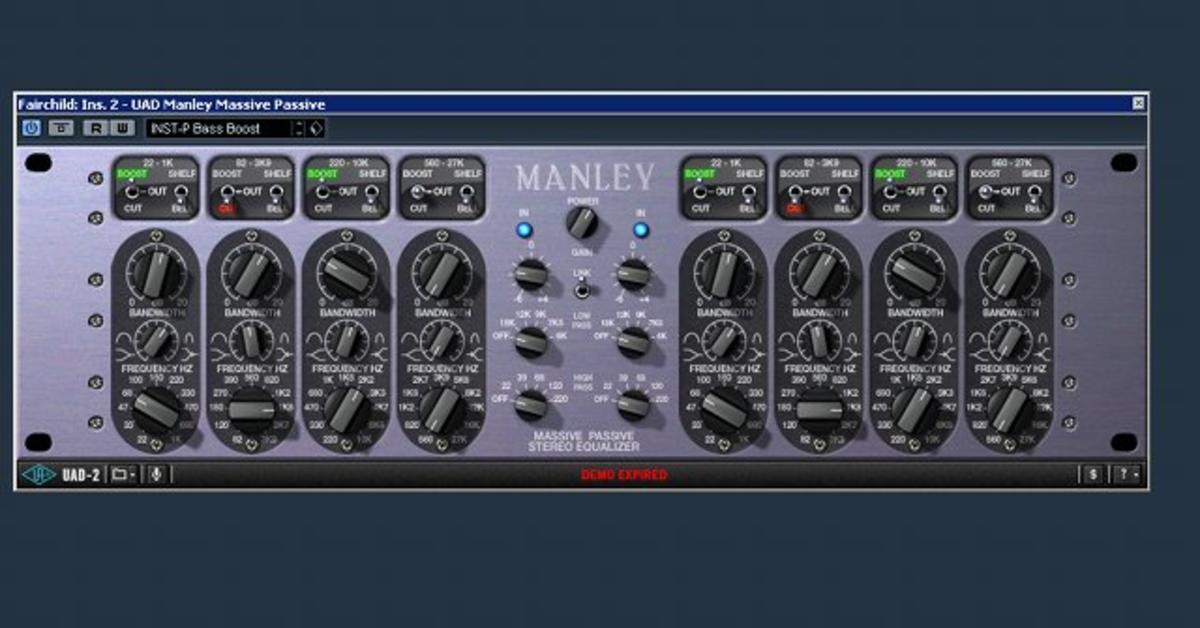
Task: Click left channel 560-27K Bandwidth knob
Action: coord(441,341)
